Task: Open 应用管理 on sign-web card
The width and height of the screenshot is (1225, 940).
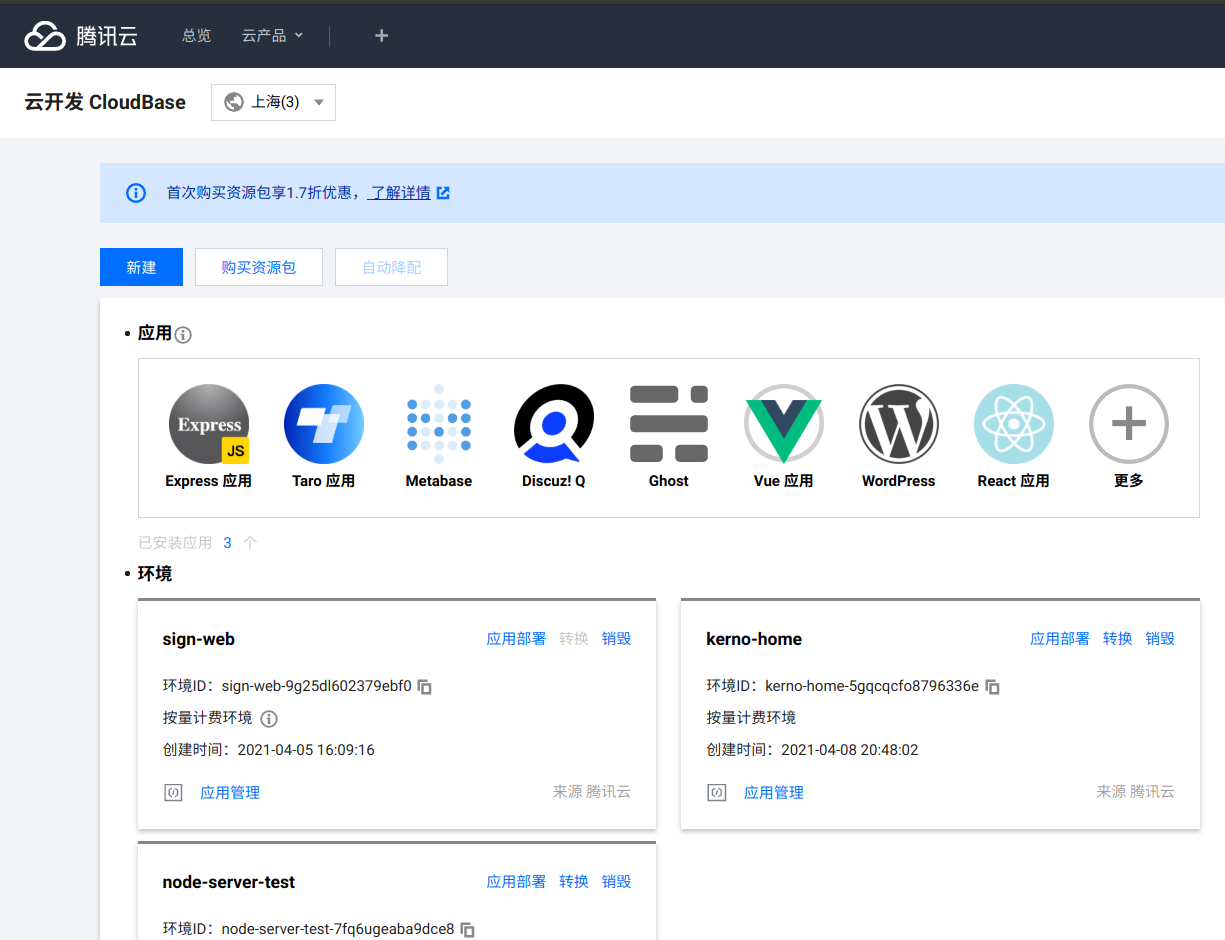Action: pos(230,793)
